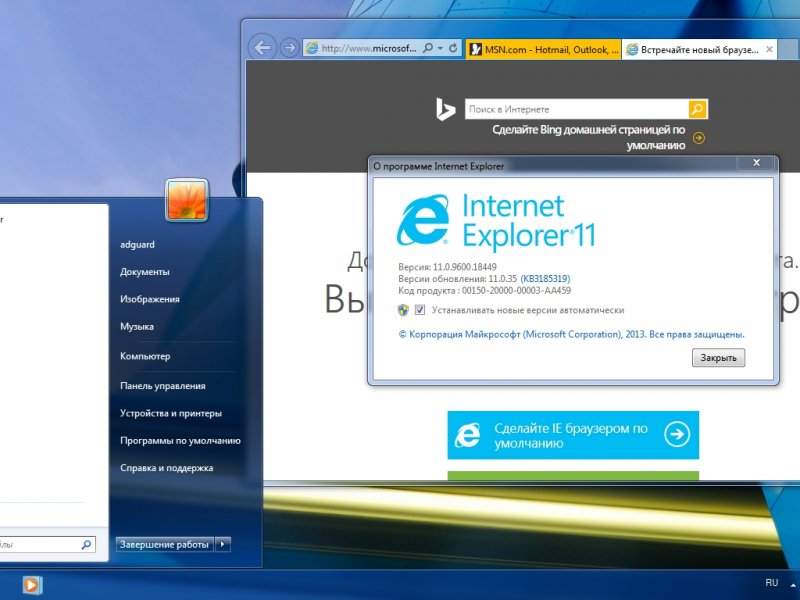Show hidden tray icons arrow

pyautogui.click(x=793, y=584)
